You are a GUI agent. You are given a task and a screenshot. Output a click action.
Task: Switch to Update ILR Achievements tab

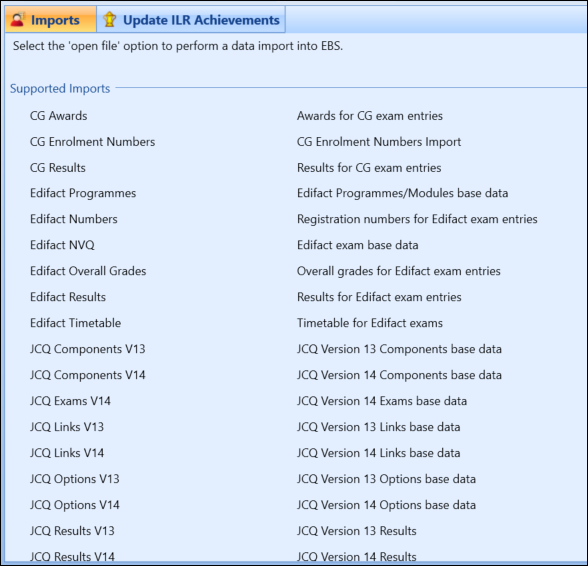click(x=191, y=20)
